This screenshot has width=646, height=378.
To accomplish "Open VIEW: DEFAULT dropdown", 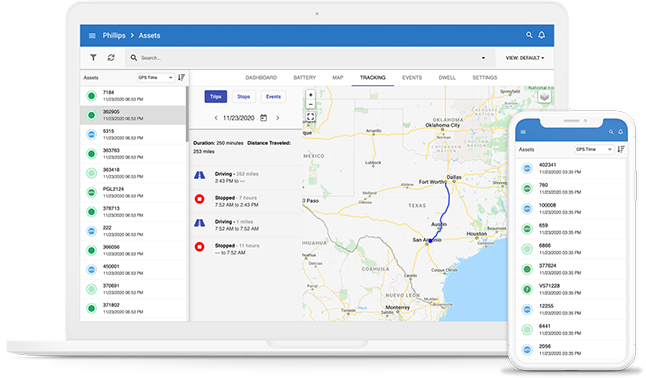I will 525,58.
